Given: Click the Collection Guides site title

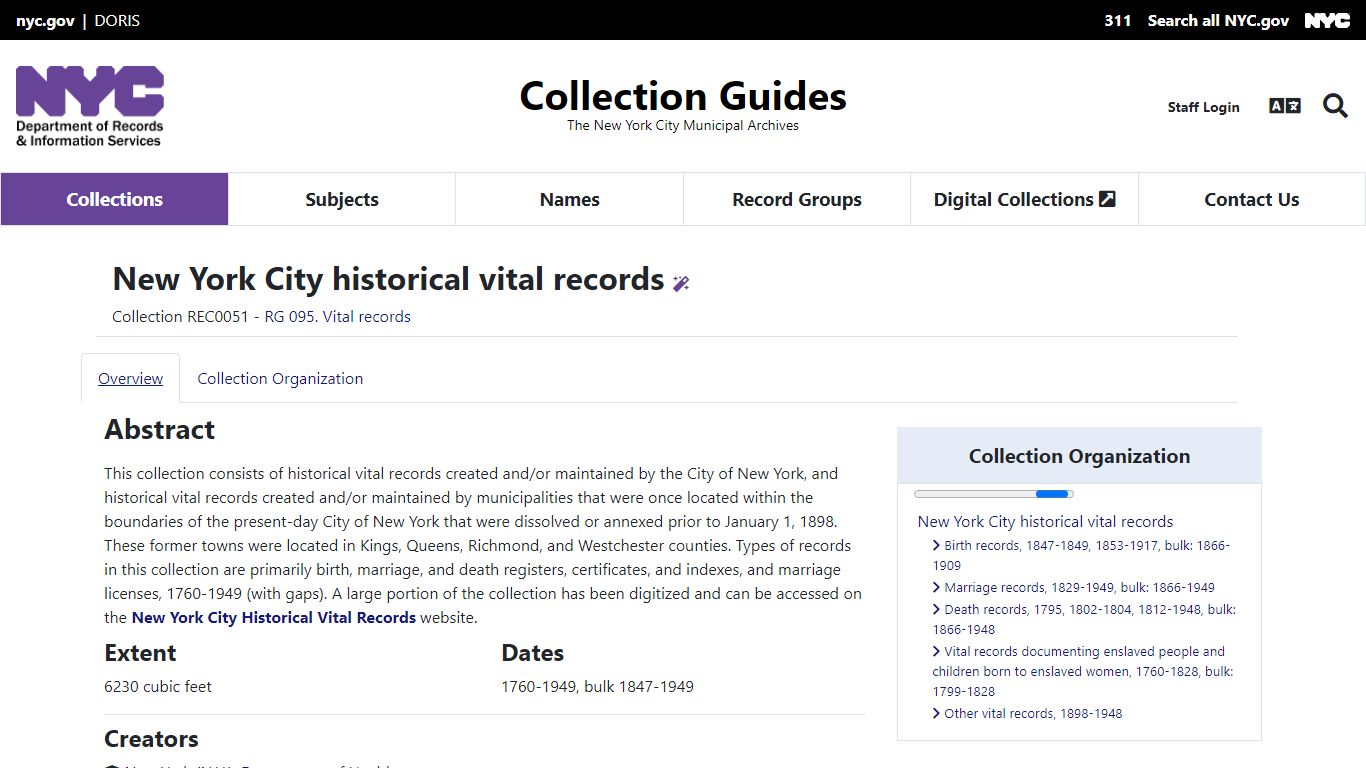Looking at the screenshot, I should 683,96.
